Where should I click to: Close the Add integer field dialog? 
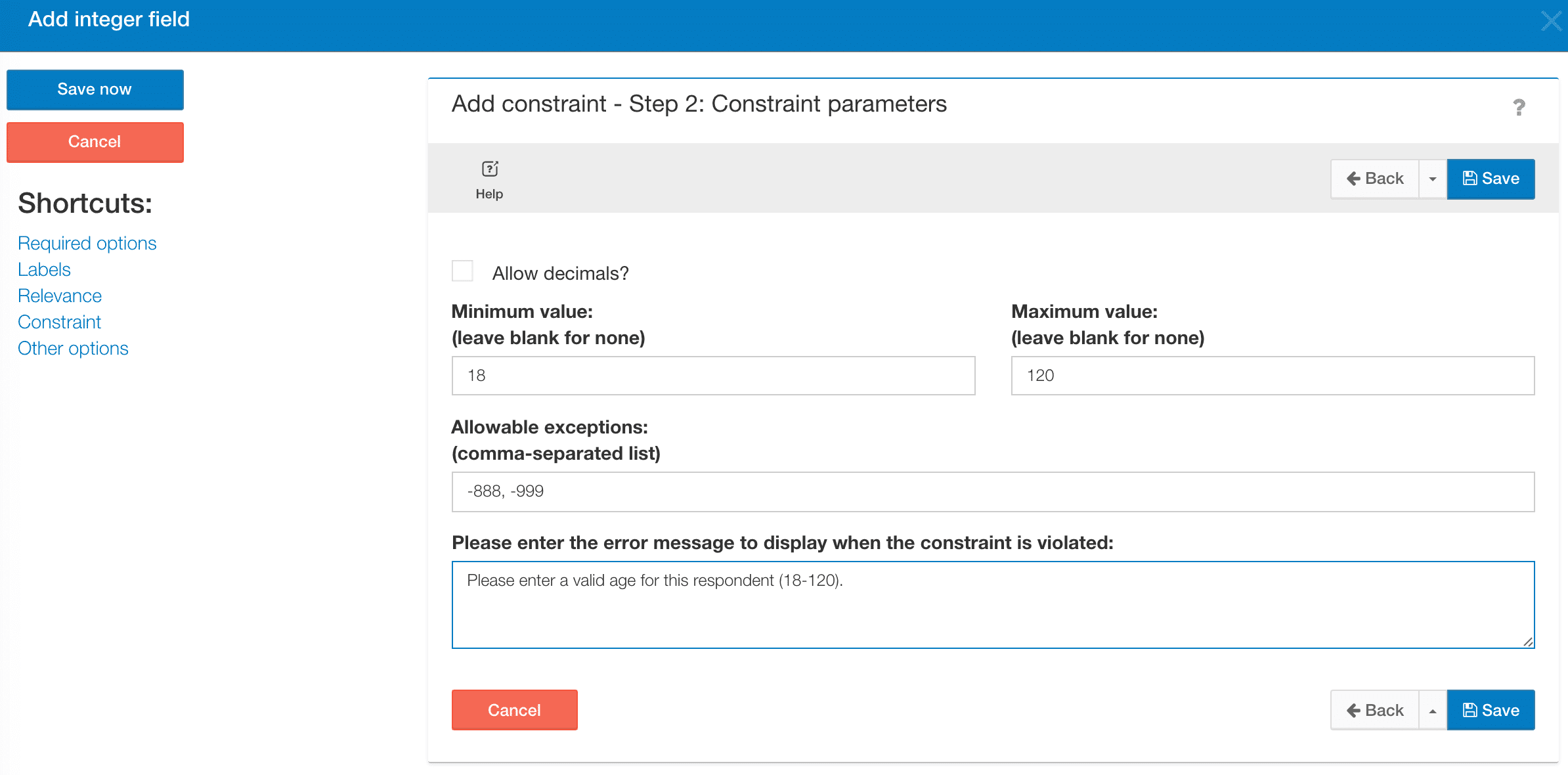[x=1551, y=21]
